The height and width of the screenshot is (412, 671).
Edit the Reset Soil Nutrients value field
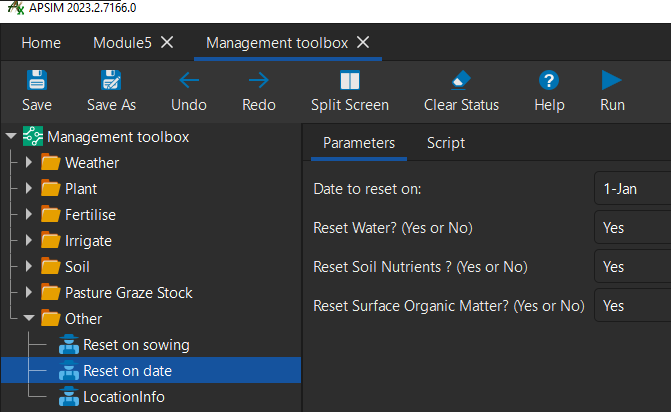click(x=632, y=267)
